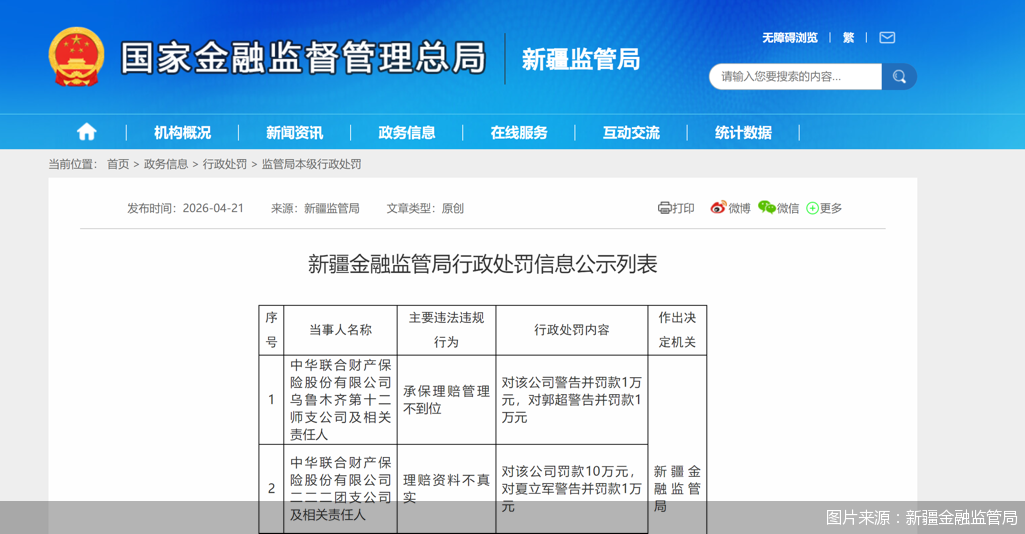
Task: Open 政务信息 menu
Action: pos(407,133)
